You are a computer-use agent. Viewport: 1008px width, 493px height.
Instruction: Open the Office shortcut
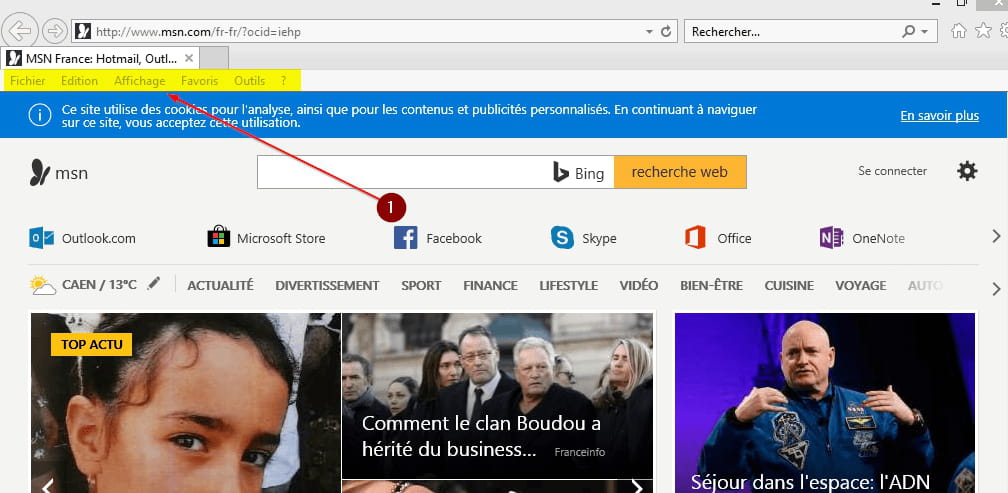point(718,238)
